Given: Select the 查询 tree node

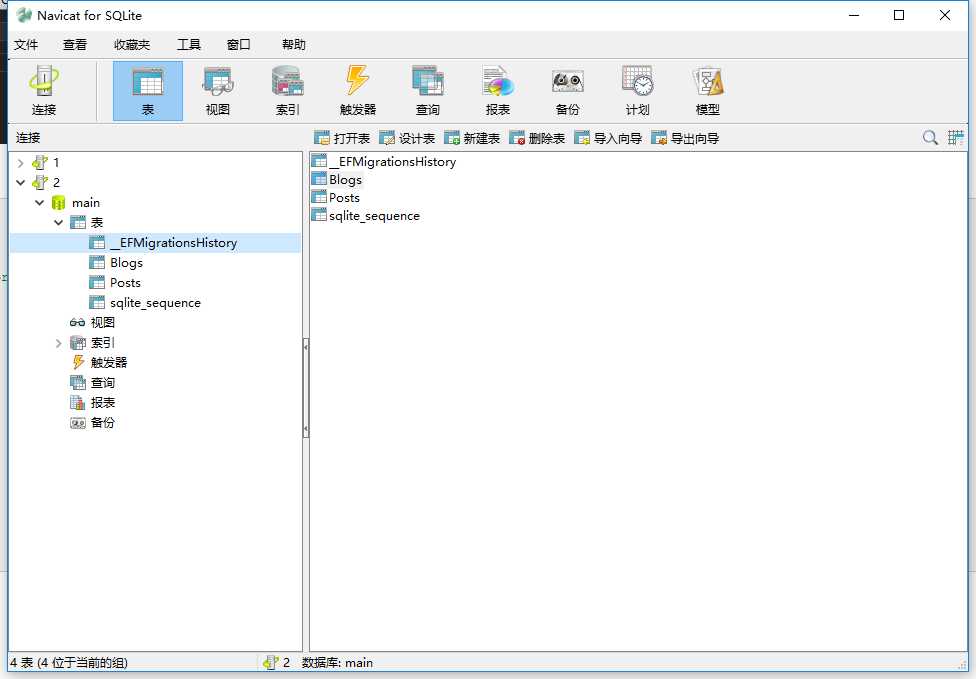Looking at the screenshot, I should tap(92, 383).
